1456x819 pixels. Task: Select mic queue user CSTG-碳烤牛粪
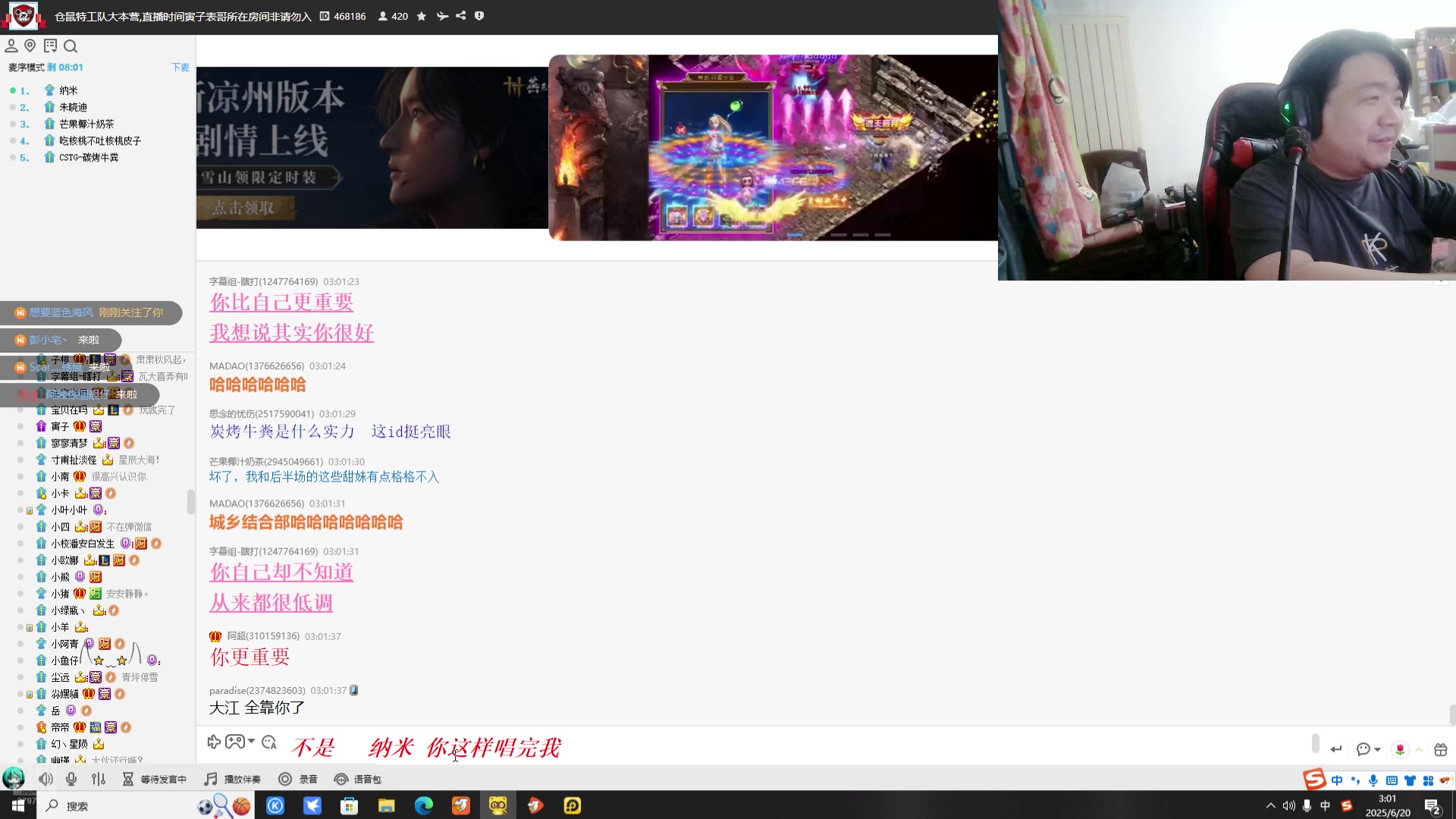click(89, 158)
